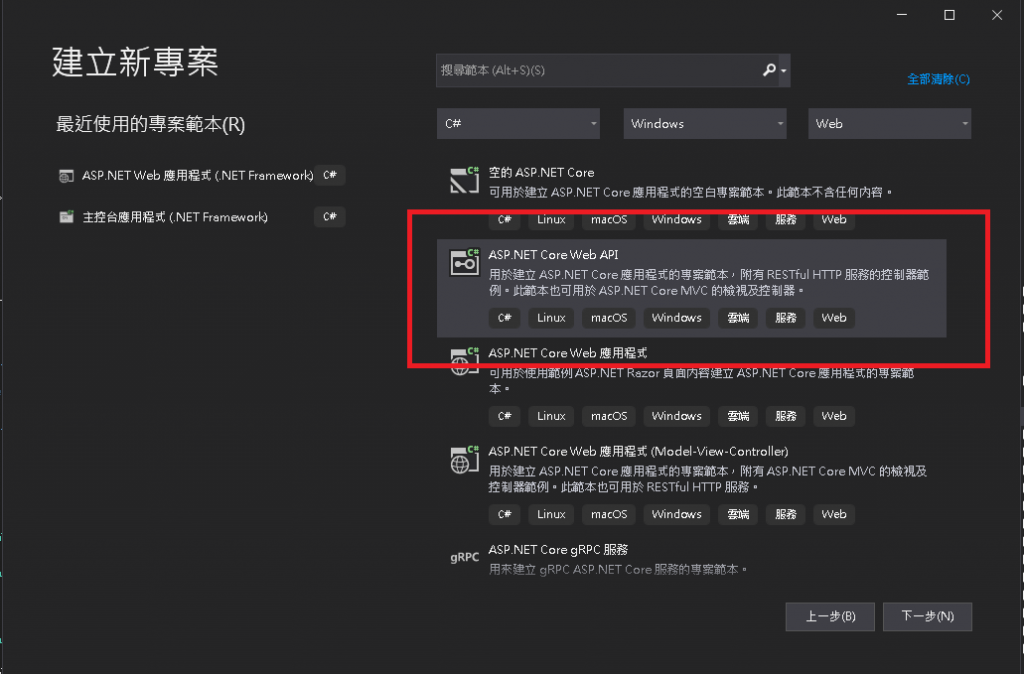Open recent ASP.NET Web 應用程式 (.NET Framework)
1024x674 pixels.
pos(197,176)
